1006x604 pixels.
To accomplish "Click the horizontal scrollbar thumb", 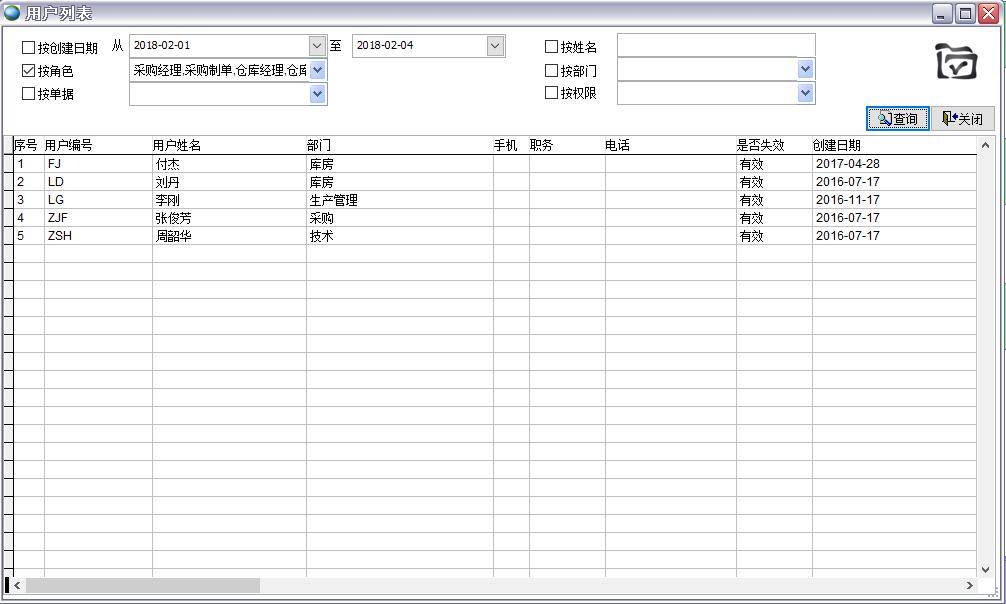I will (x=142, y=585).
